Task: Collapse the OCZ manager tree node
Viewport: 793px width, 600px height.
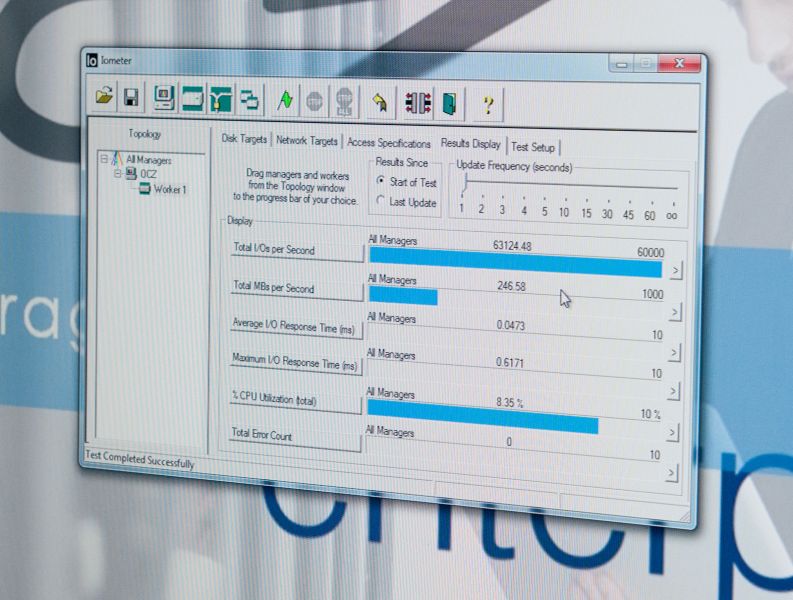Action: pos(118,173)
